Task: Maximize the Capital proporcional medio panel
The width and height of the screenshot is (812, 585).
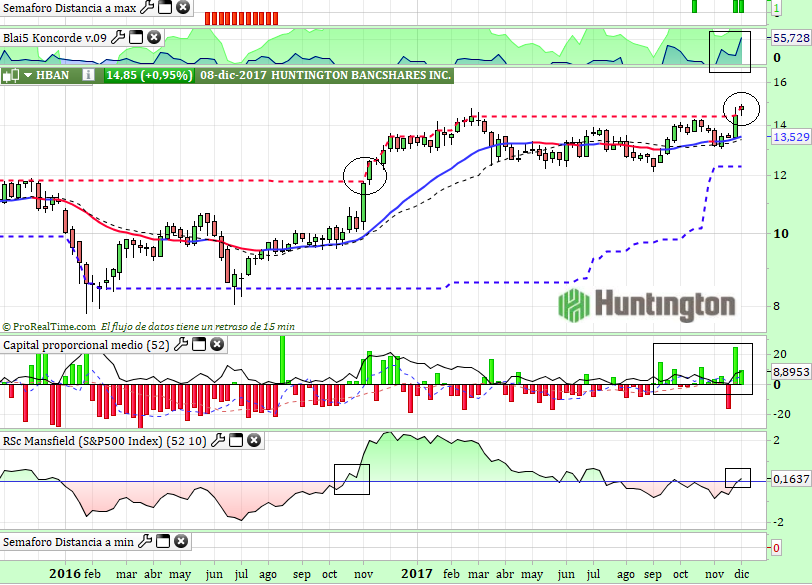Action: [199, 344]
